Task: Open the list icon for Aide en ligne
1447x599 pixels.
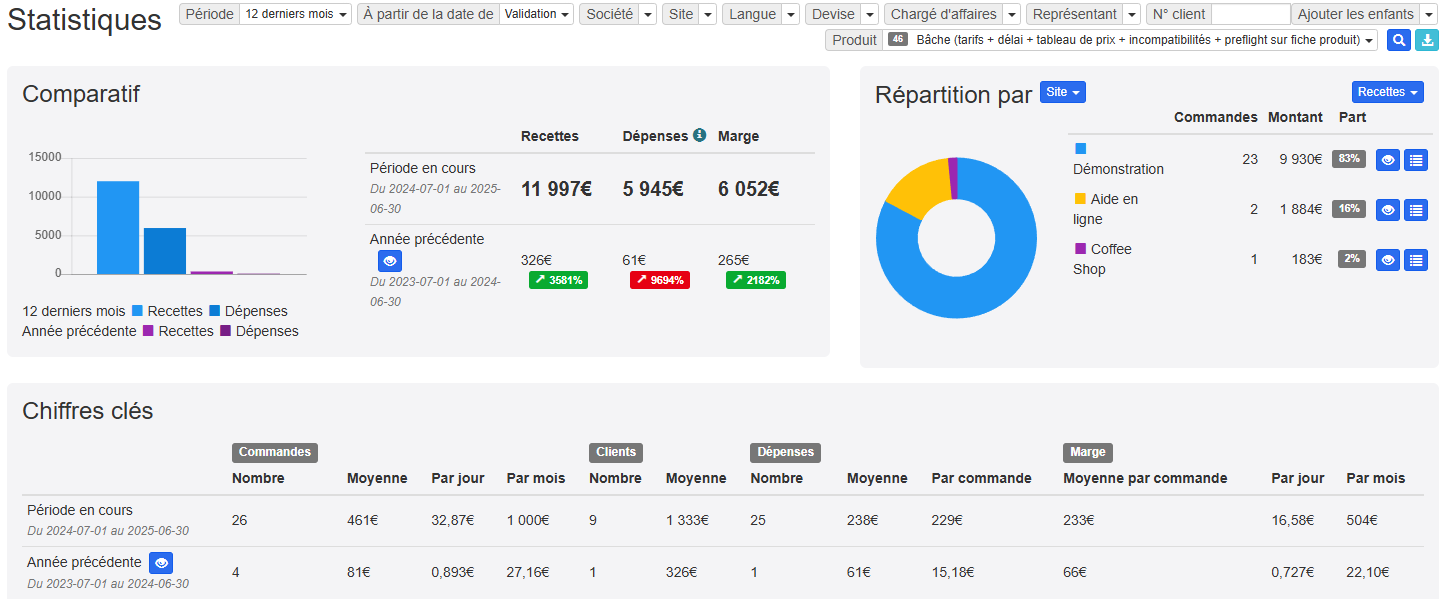Action: (x=1416, y=210)
